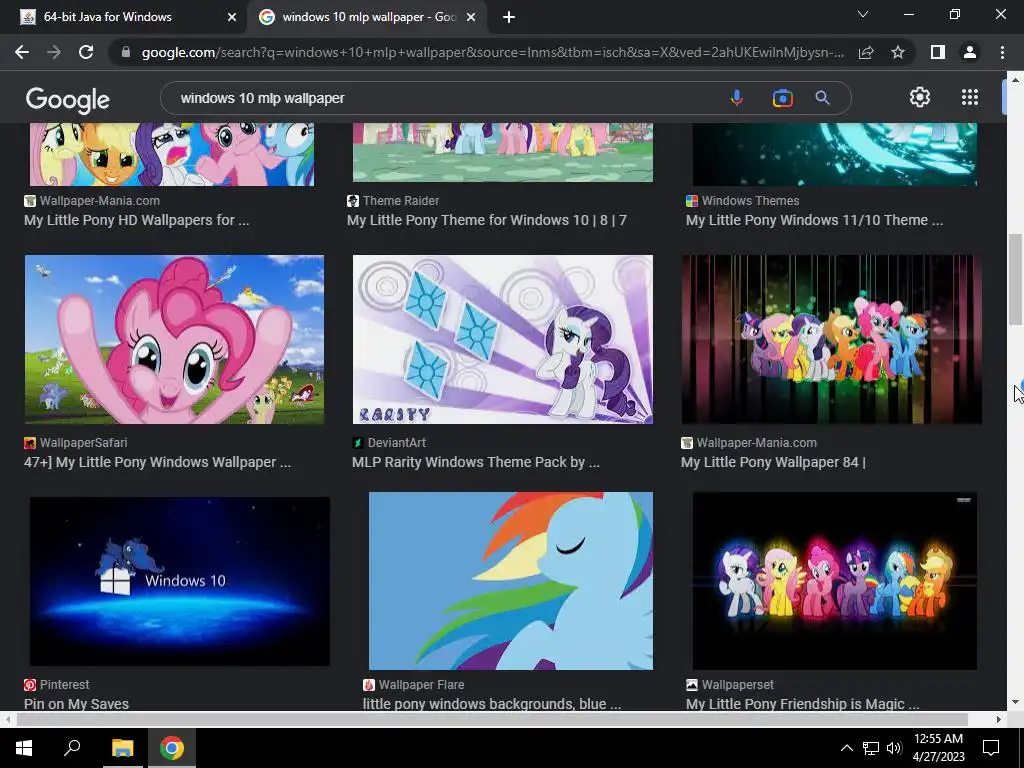Start a voice search with microphone
Viewport: 1024px width, 768px height.
[x=737, y=98]
